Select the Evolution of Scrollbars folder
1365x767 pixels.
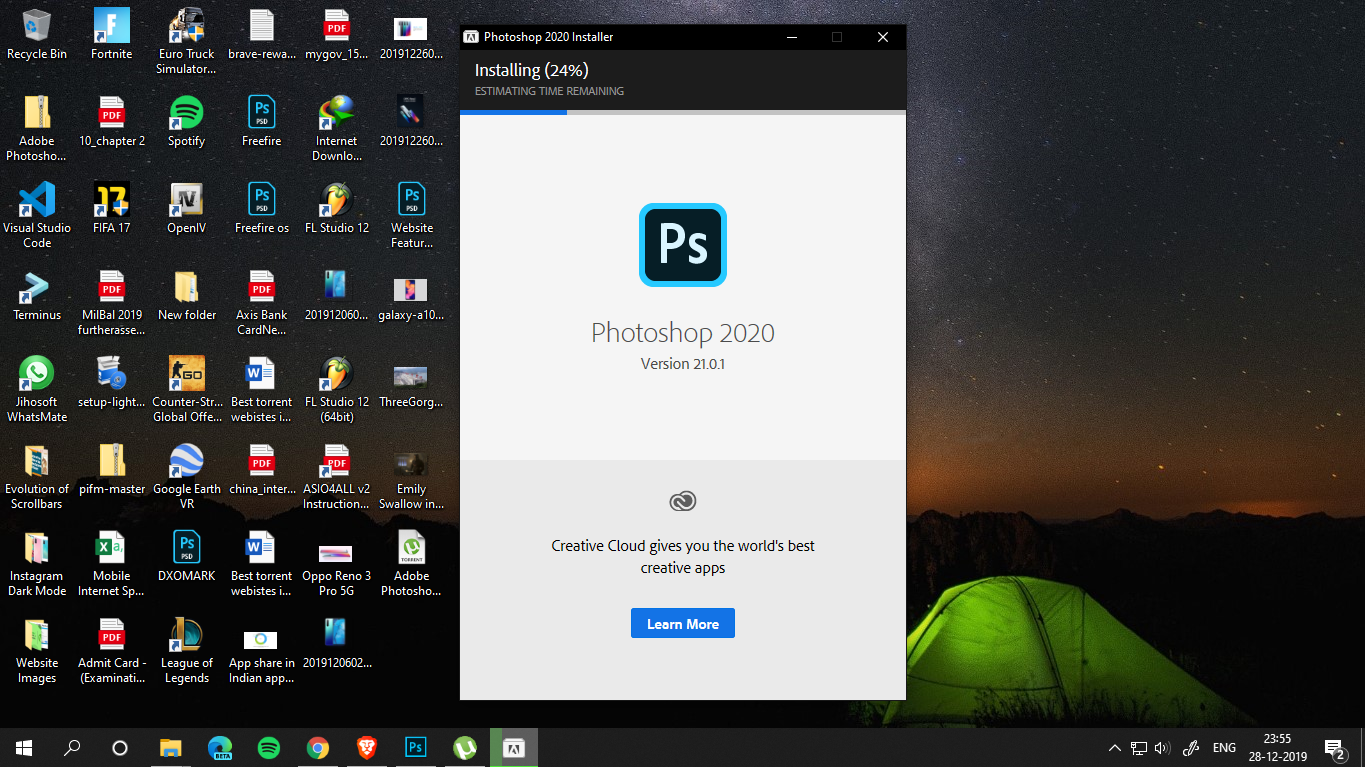tap(37, 477)
